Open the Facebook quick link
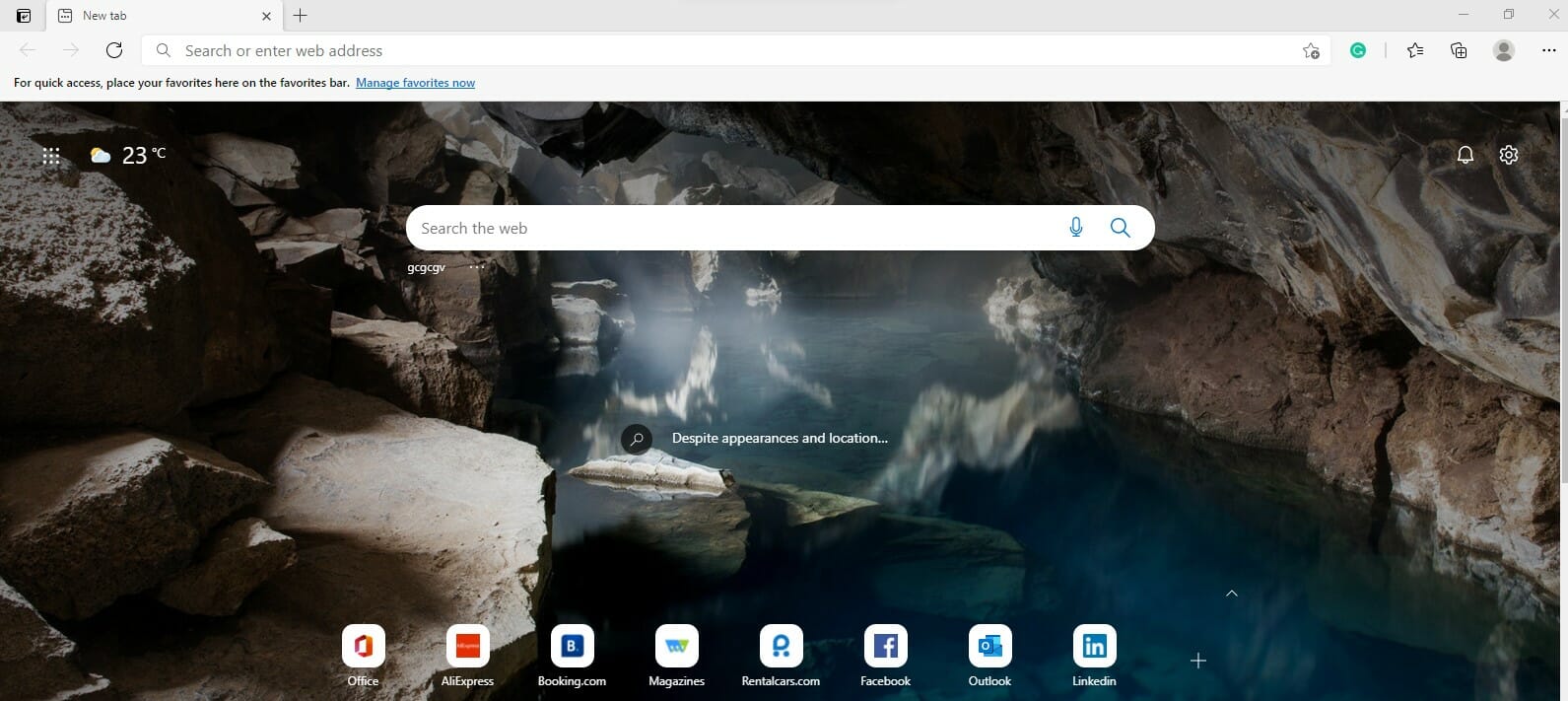The height and width of the screenshot is (701, 1568). pyautogui.click(x=885, y=656)
